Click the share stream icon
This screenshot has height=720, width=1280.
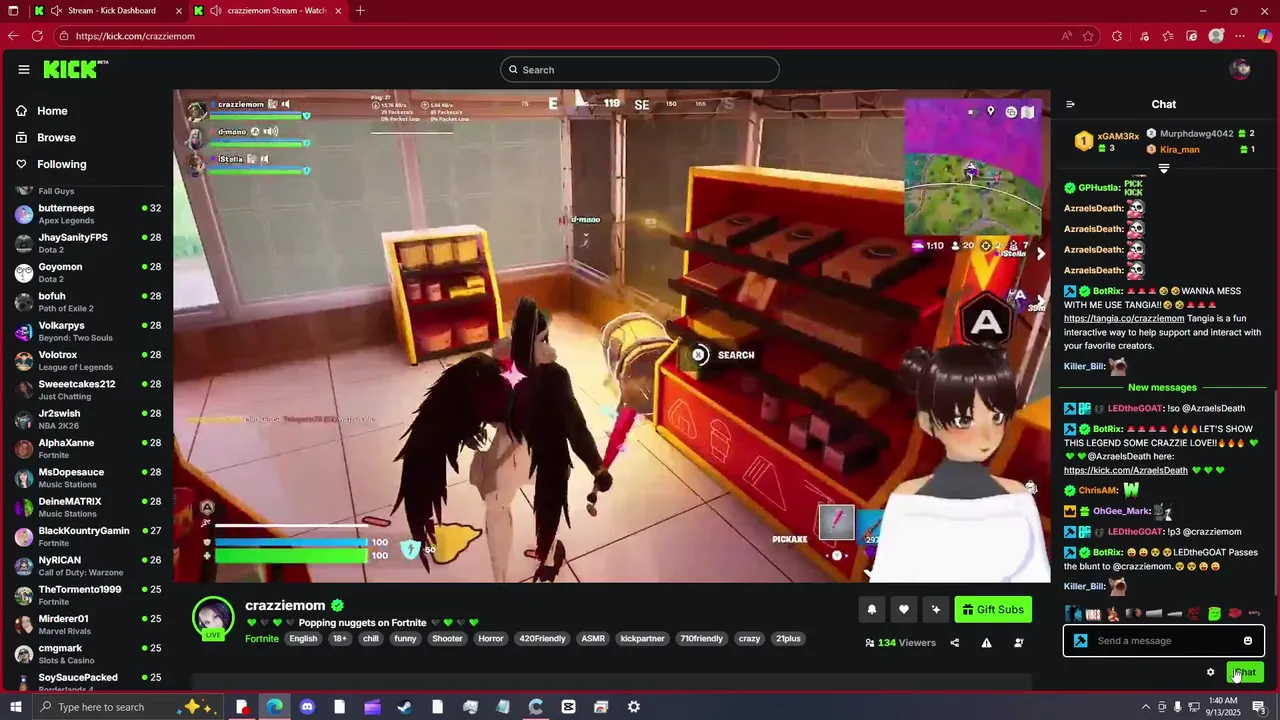(954, 643)
